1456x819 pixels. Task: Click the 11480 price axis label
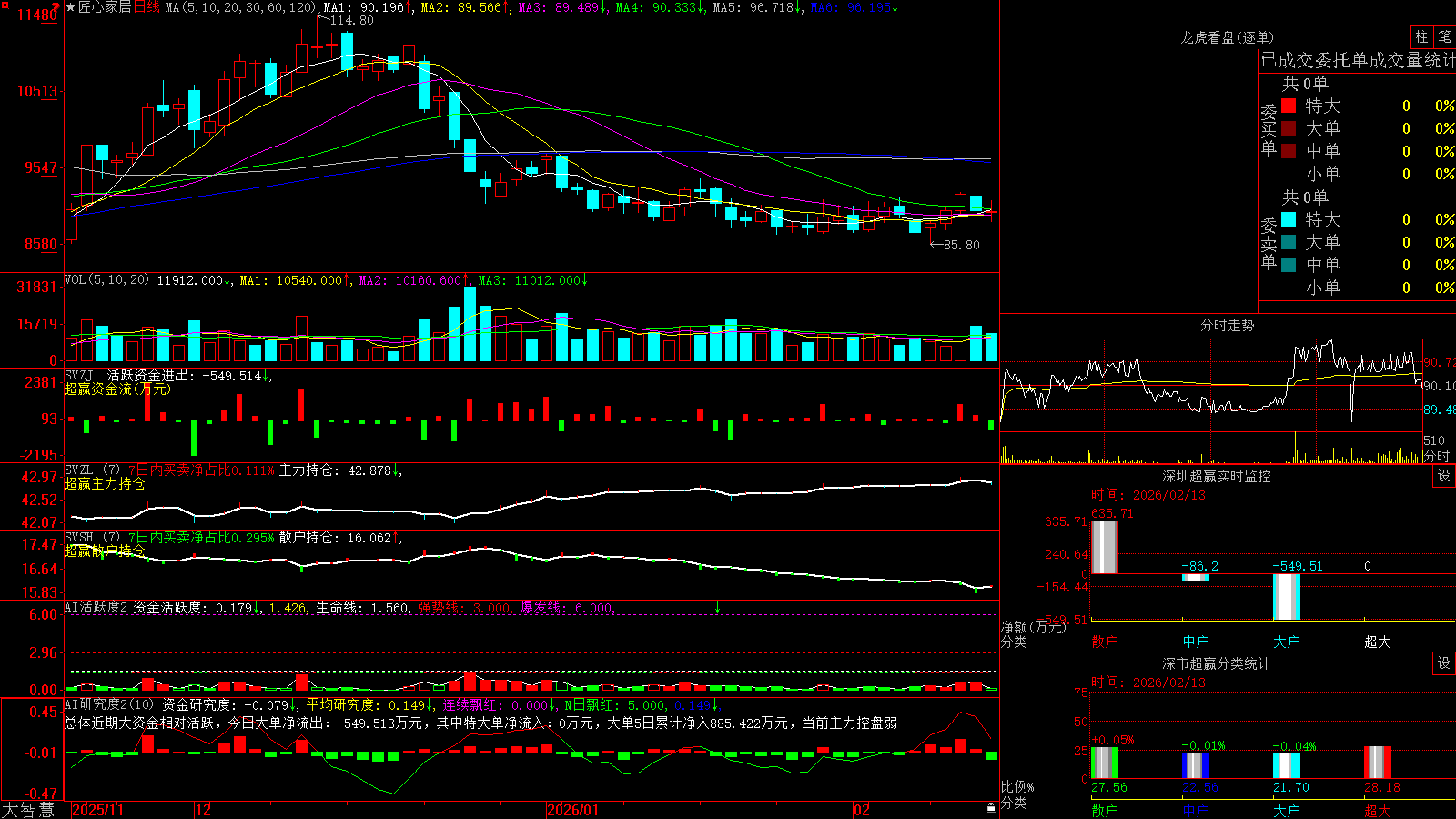(x=37, y=15)
